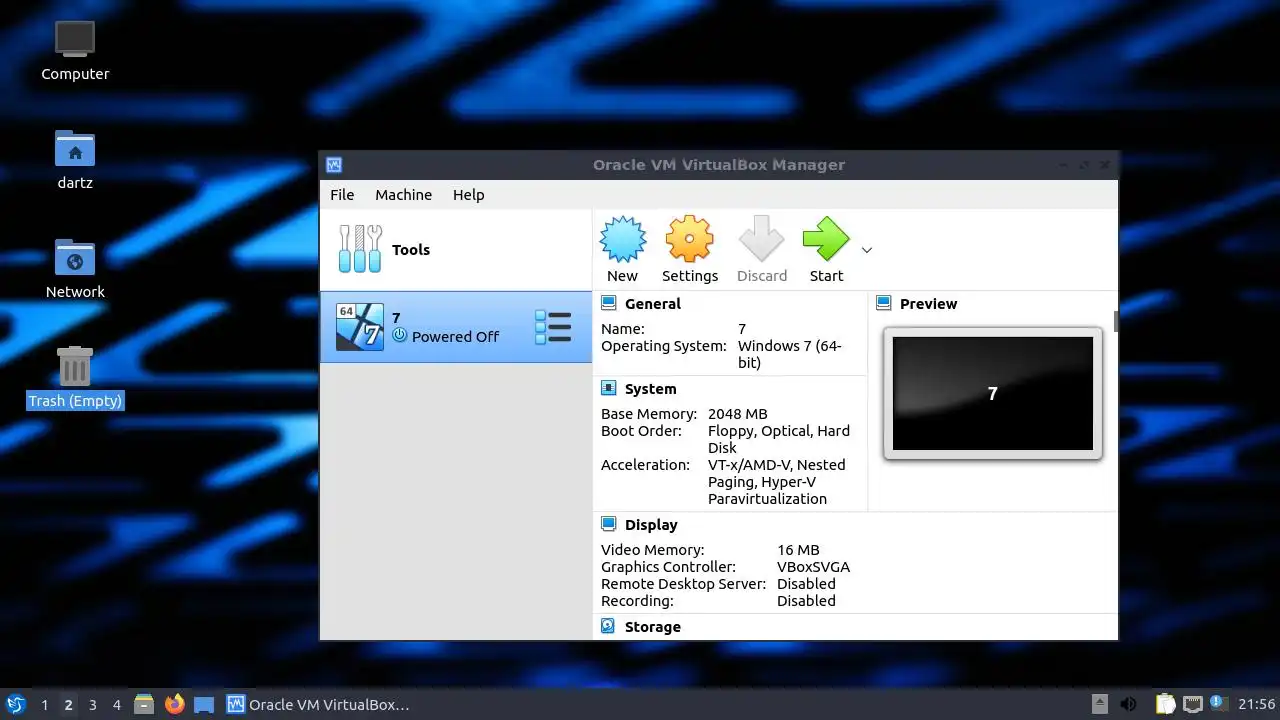The image size is (1280, 720).
Task: Switch to workspace 4
Action: [116, 705]
